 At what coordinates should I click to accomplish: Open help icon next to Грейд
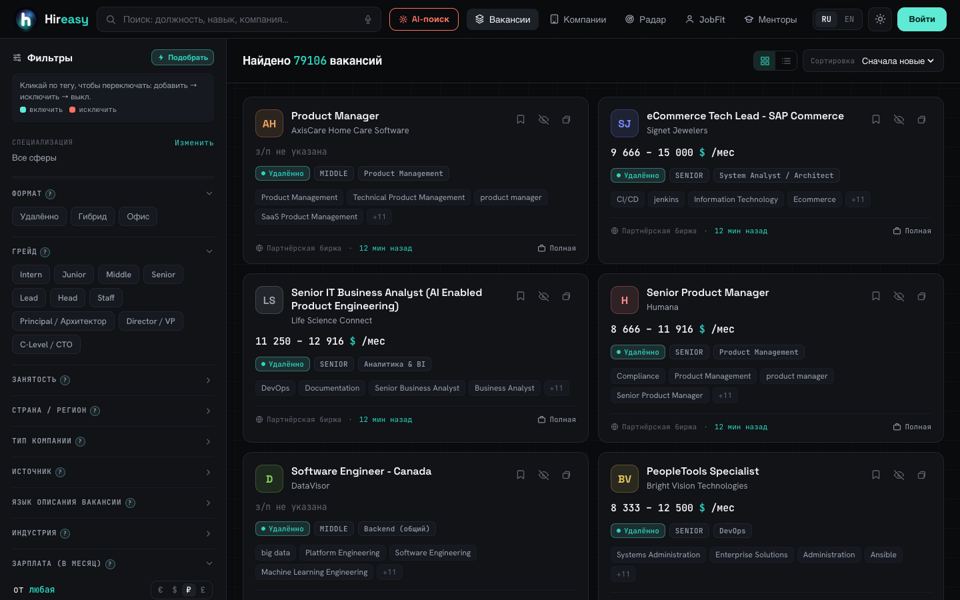coord(45,252)
